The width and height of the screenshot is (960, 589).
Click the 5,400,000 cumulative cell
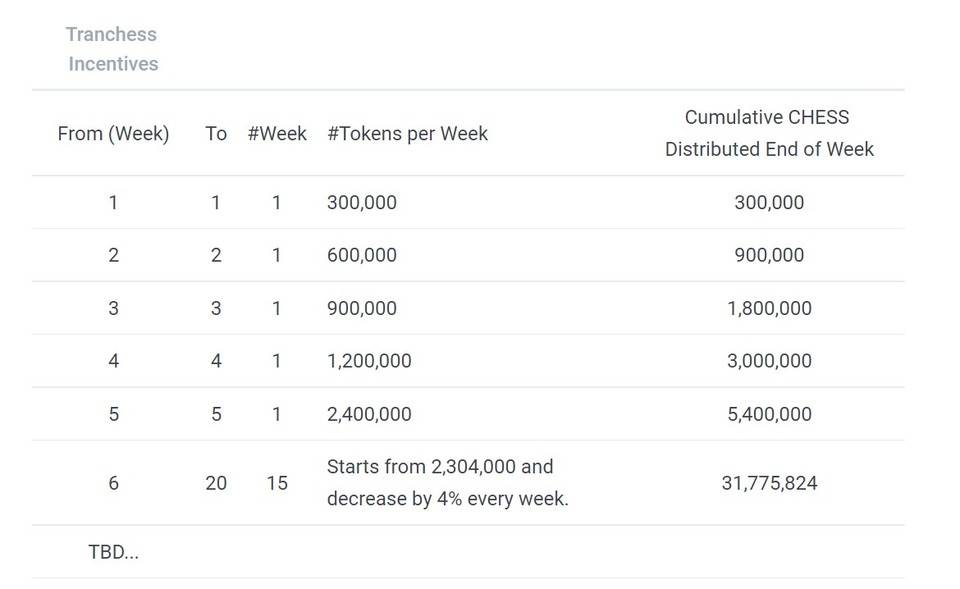tap(769, 415)
